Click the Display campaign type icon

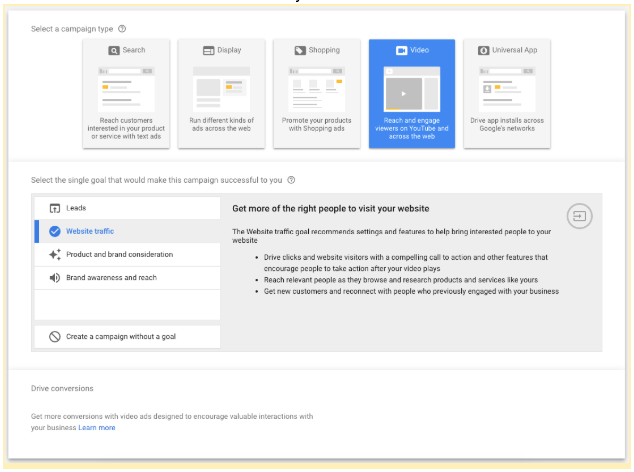208,50
